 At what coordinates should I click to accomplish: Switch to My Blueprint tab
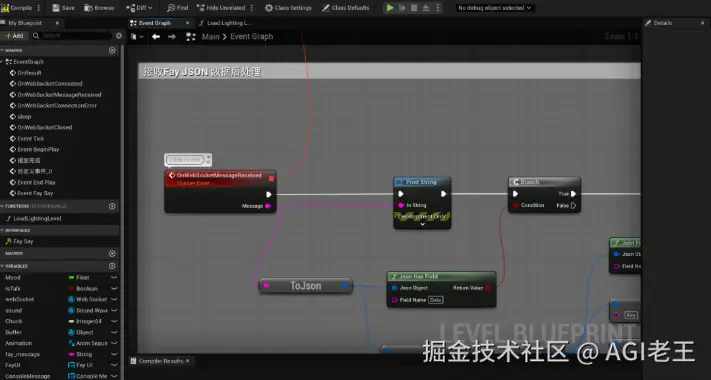click(x=25, y=23)
